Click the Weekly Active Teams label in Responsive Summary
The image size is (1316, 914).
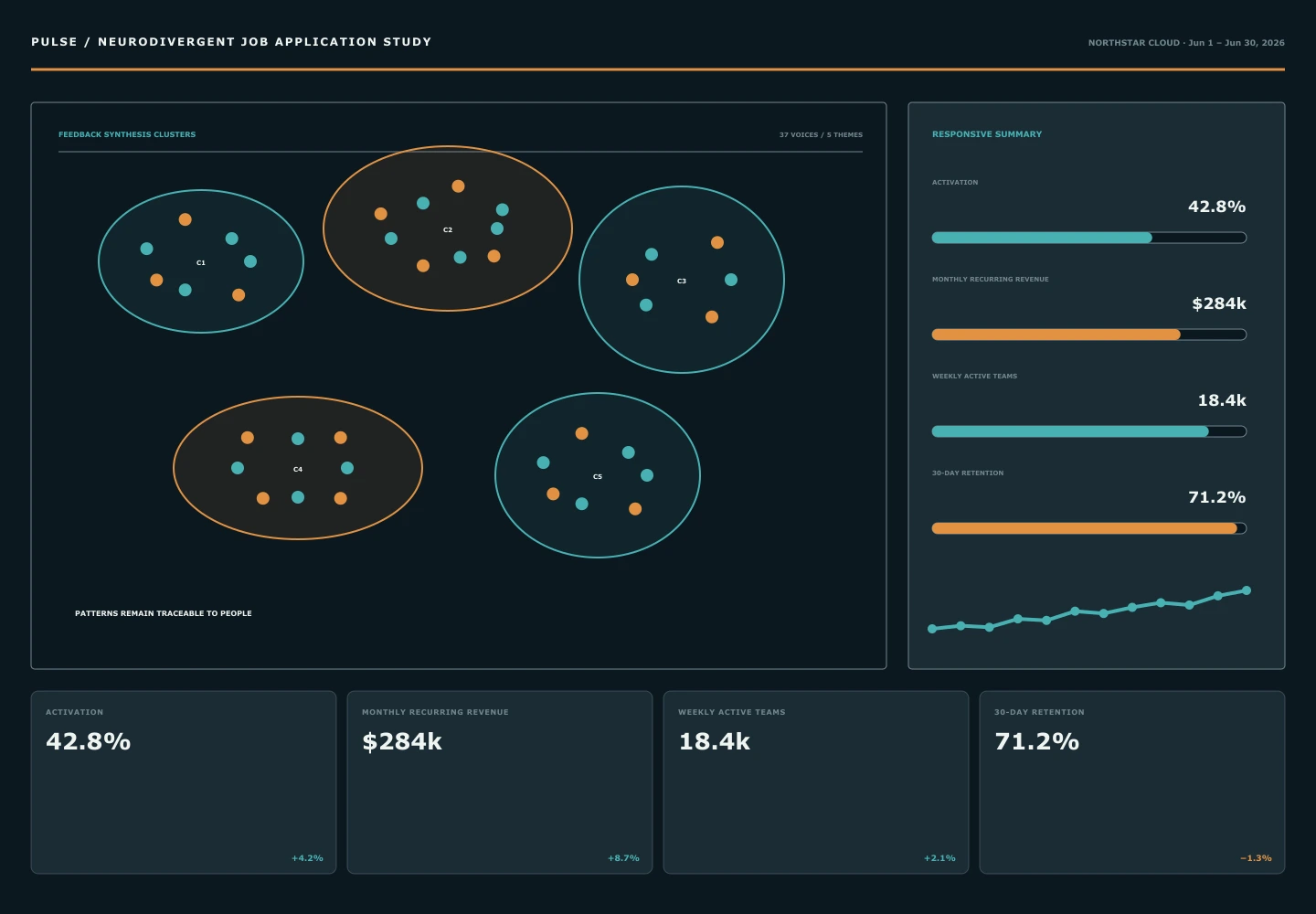[974, 377]
